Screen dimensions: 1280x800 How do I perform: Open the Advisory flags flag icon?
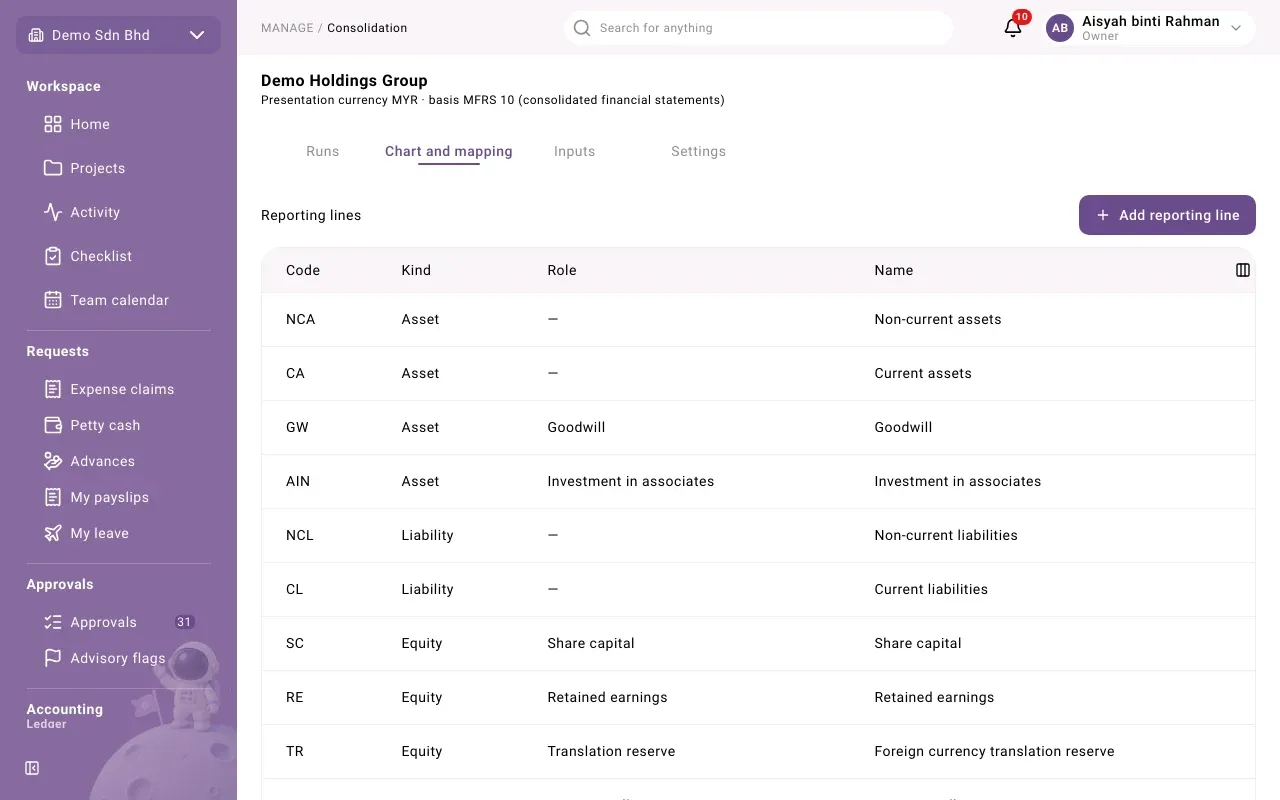point(53,658)
